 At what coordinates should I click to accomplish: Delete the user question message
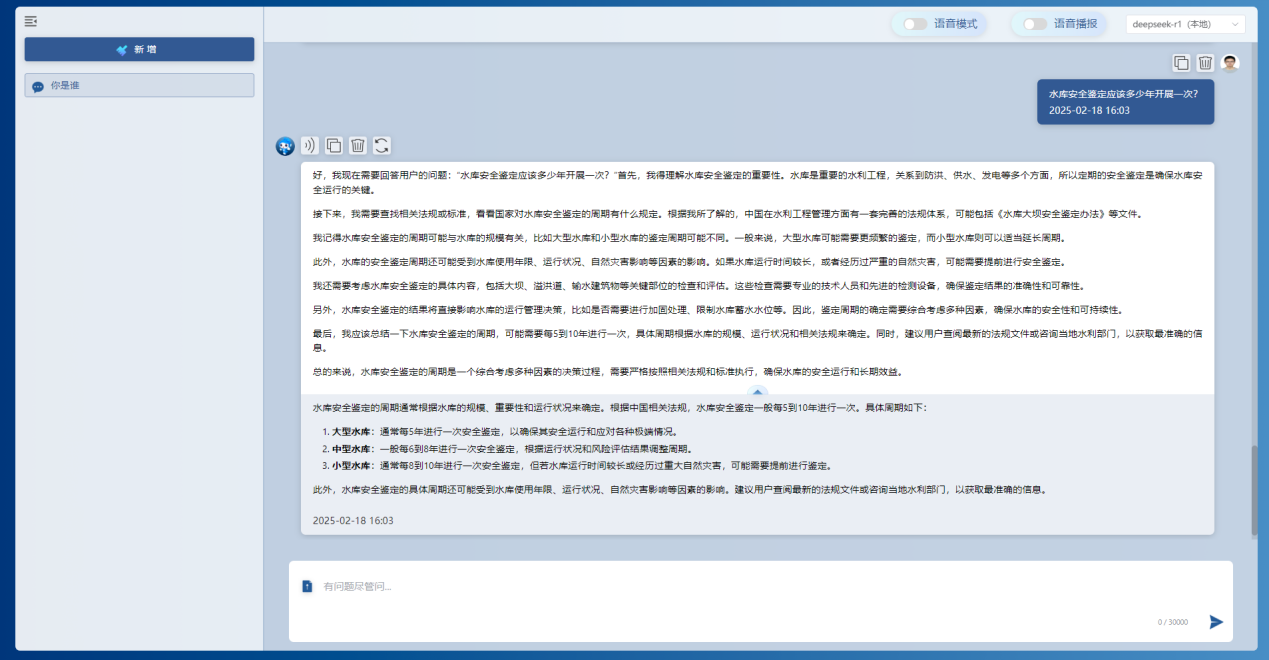coord(1205,63)
